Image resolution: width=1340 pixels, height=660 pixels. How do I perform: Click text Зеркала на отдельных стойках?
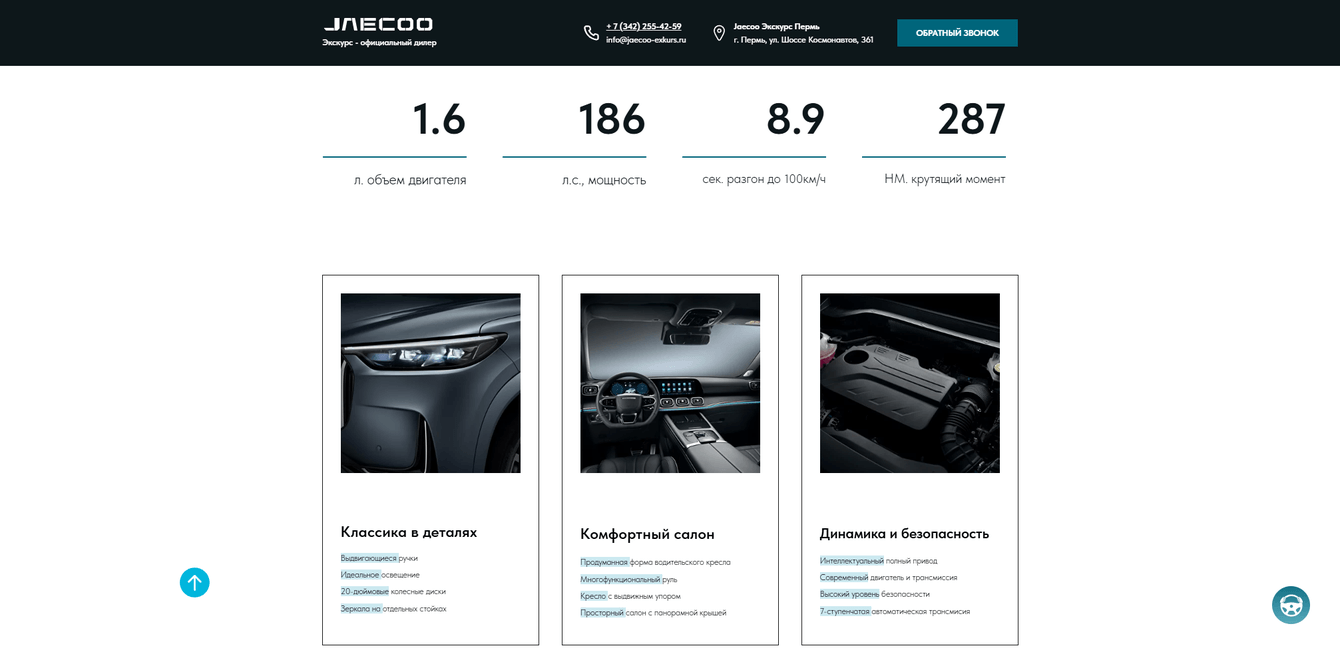(x=393, y=608)
